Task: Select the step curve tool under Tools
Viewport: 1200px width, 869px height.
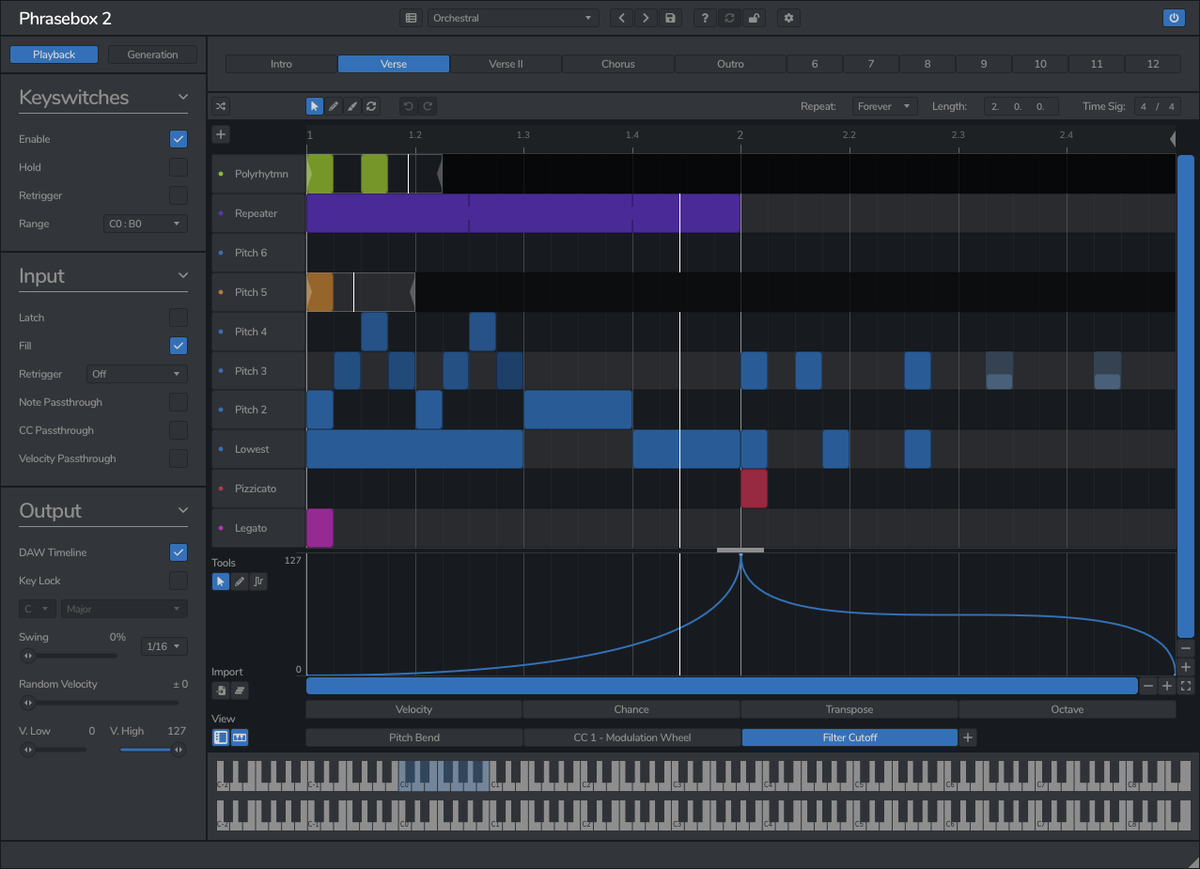Action: pos(258,581)
